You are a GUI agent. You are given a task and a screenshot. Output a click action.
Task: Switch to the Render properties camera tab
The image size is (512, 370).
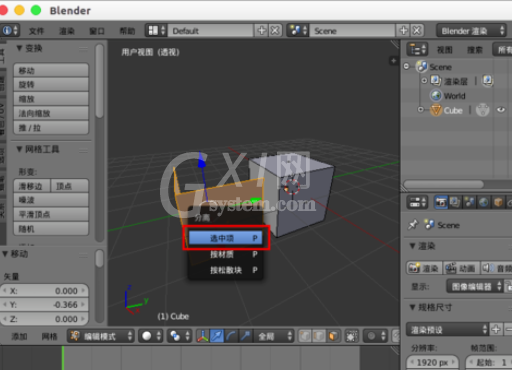(x=441, y=202)
